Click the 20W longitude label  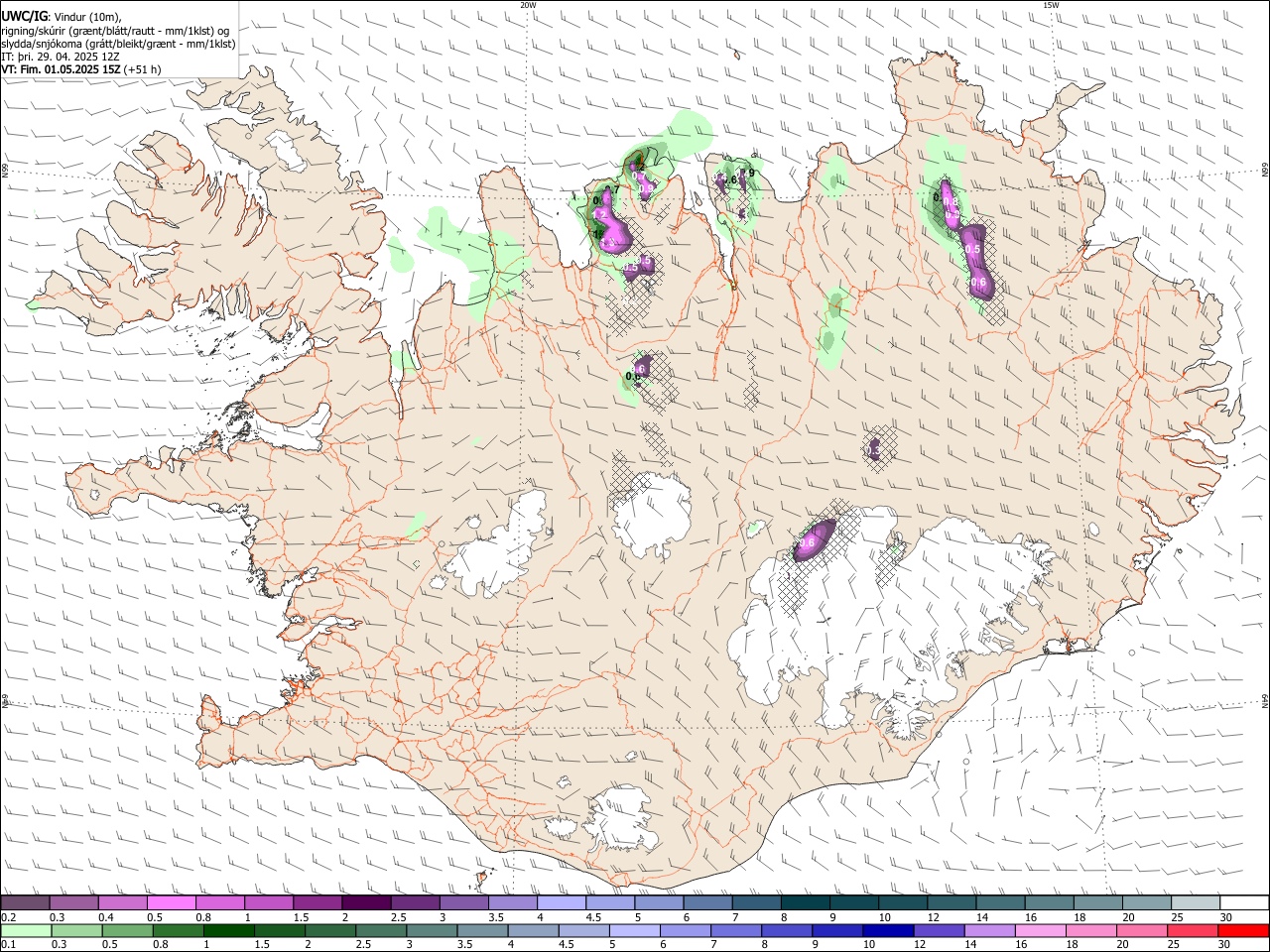(x=528, y=5)
